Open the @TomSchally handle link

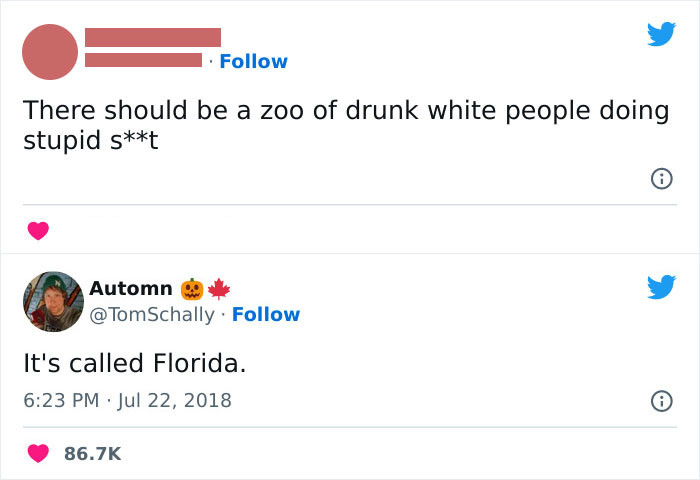tap(152, 314)
